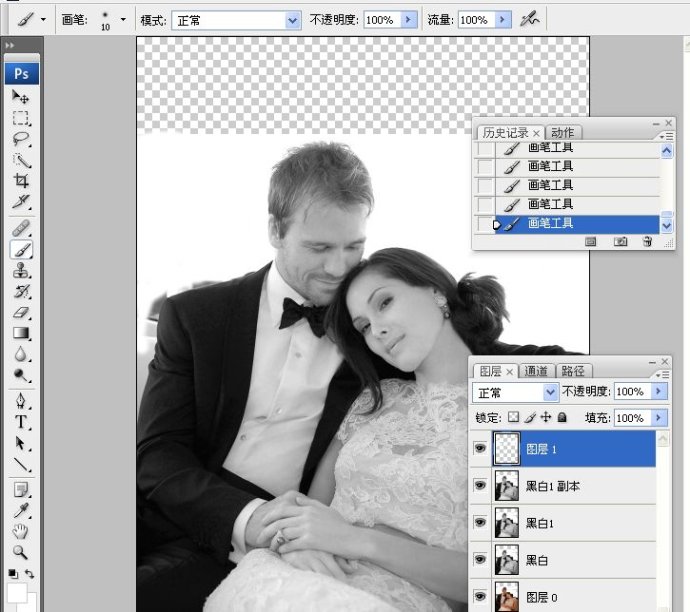Click the 流量 100% input field

pos(477,20)
